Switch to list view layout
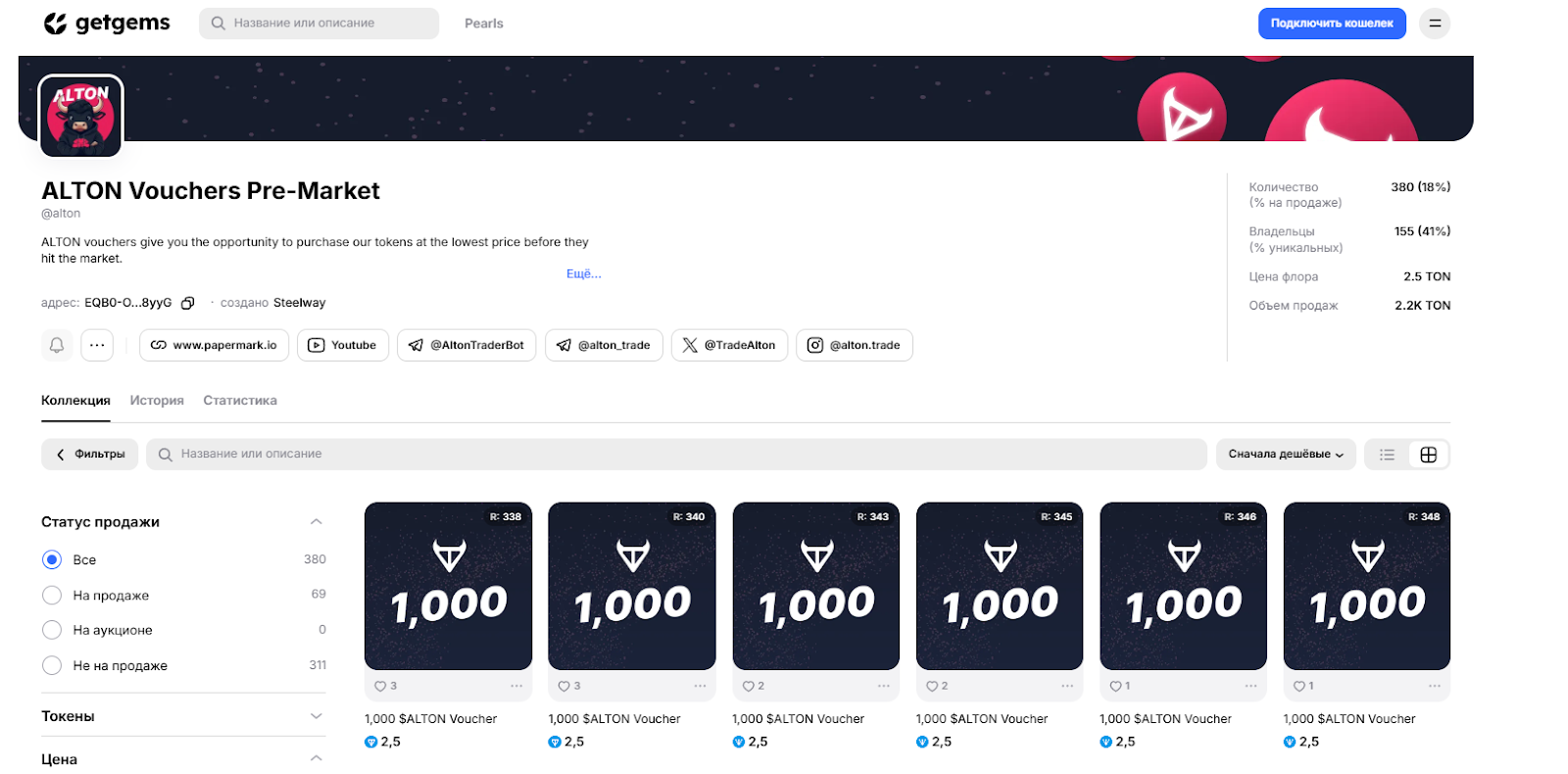This screenshot has height=774, width=1568. pos(1387,455)
